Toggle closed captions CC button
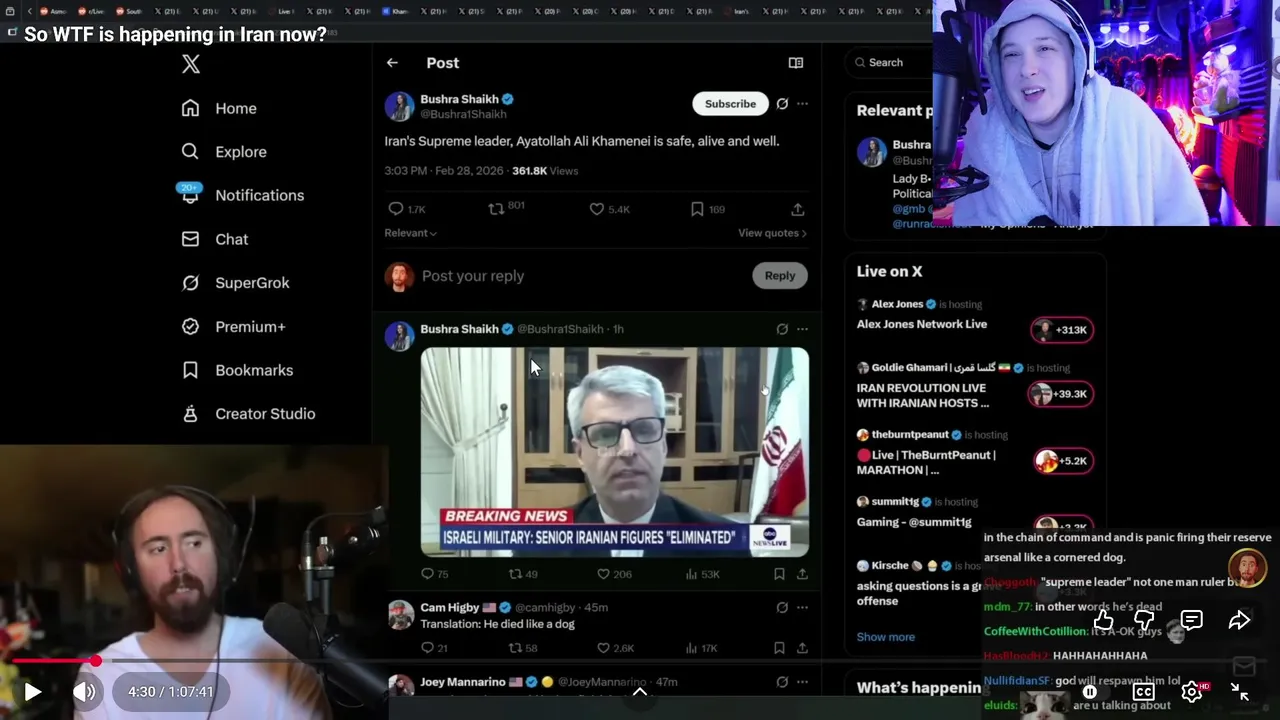The width and height of the screenshot is (1280, 720). coord(1143,691)
